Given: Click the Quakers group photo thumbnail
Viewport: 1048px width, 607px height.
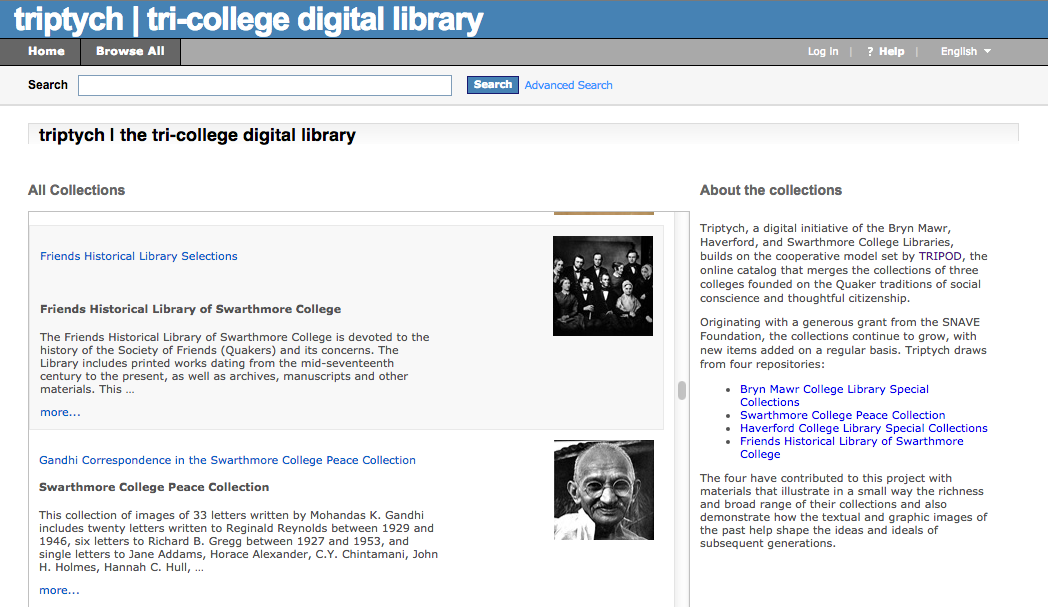Looking at the screenshot, I should click(603, 286).
